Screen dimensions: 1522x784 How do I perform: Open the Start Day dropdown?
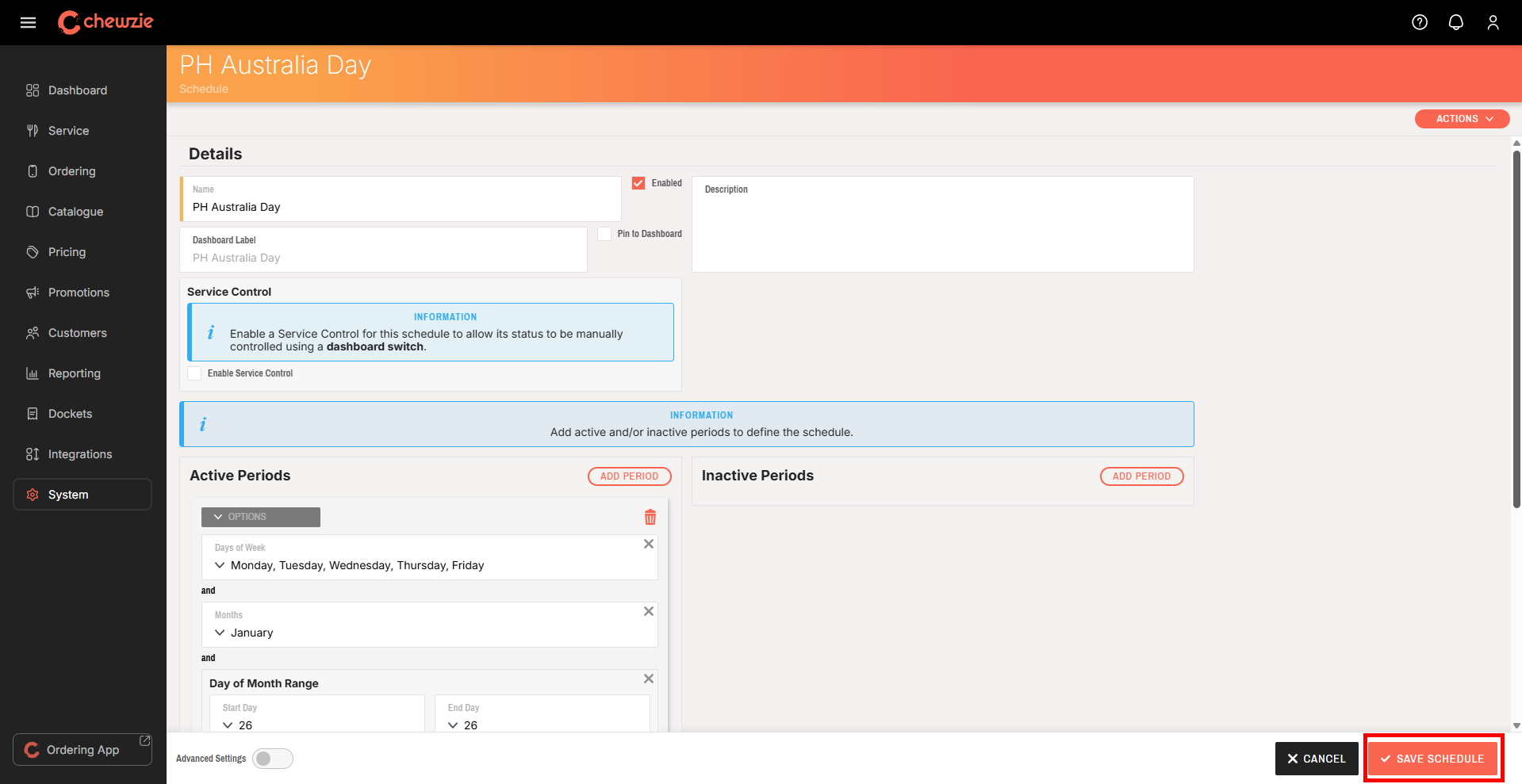pyautogui.click(x=317, y=713)
